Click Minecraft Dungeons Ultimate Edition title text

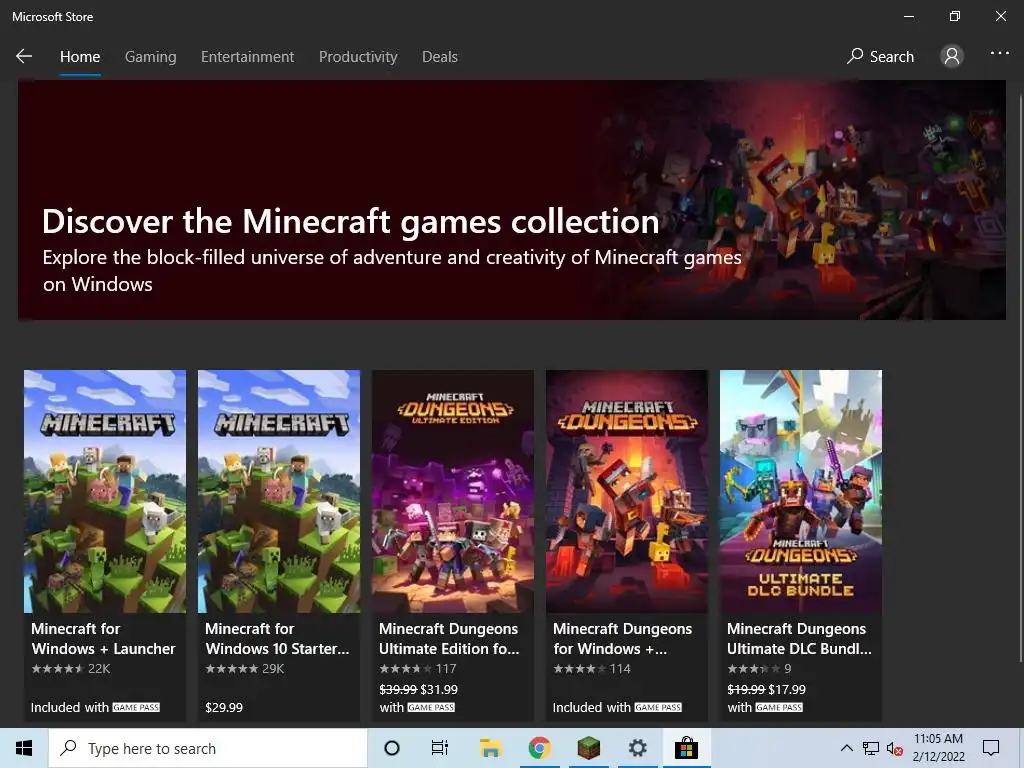(x=449, y=639)
